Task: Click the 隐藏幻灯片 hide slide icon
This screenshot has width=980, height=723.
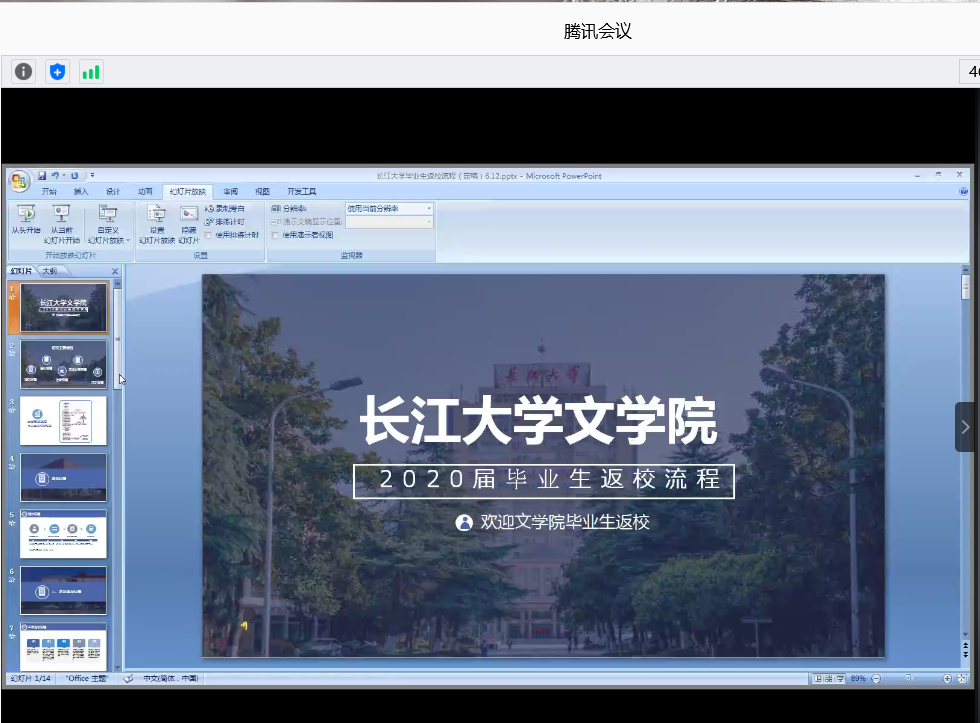Action: click(x=189, y=213)
